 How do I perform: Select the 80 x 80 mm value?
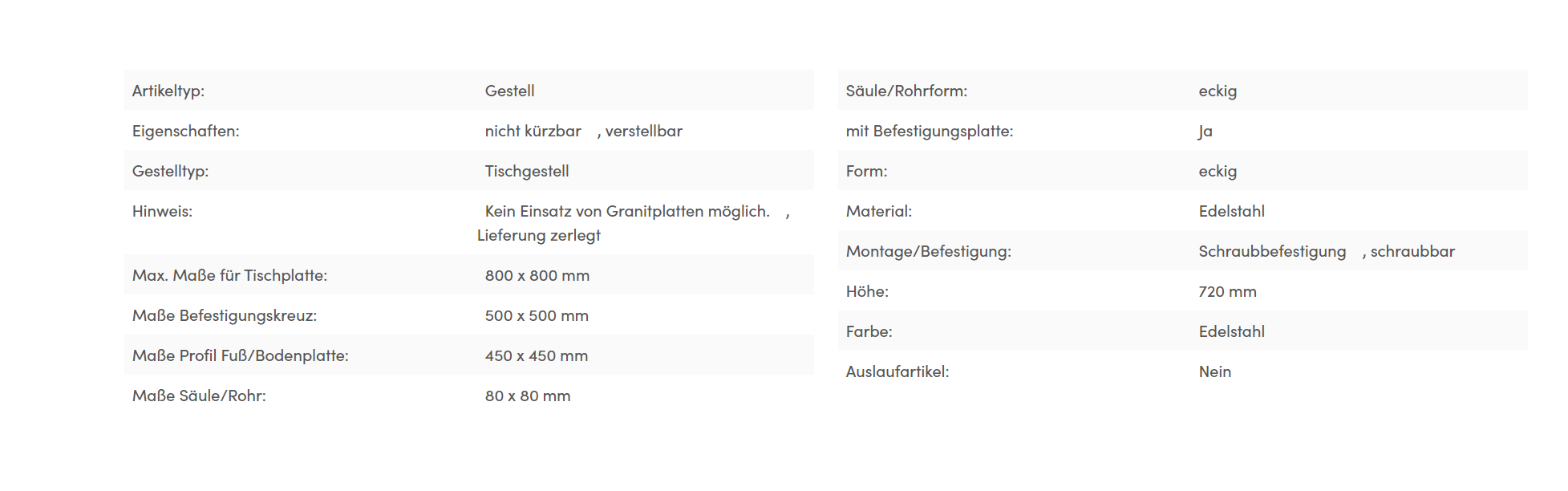pos(528,396)
